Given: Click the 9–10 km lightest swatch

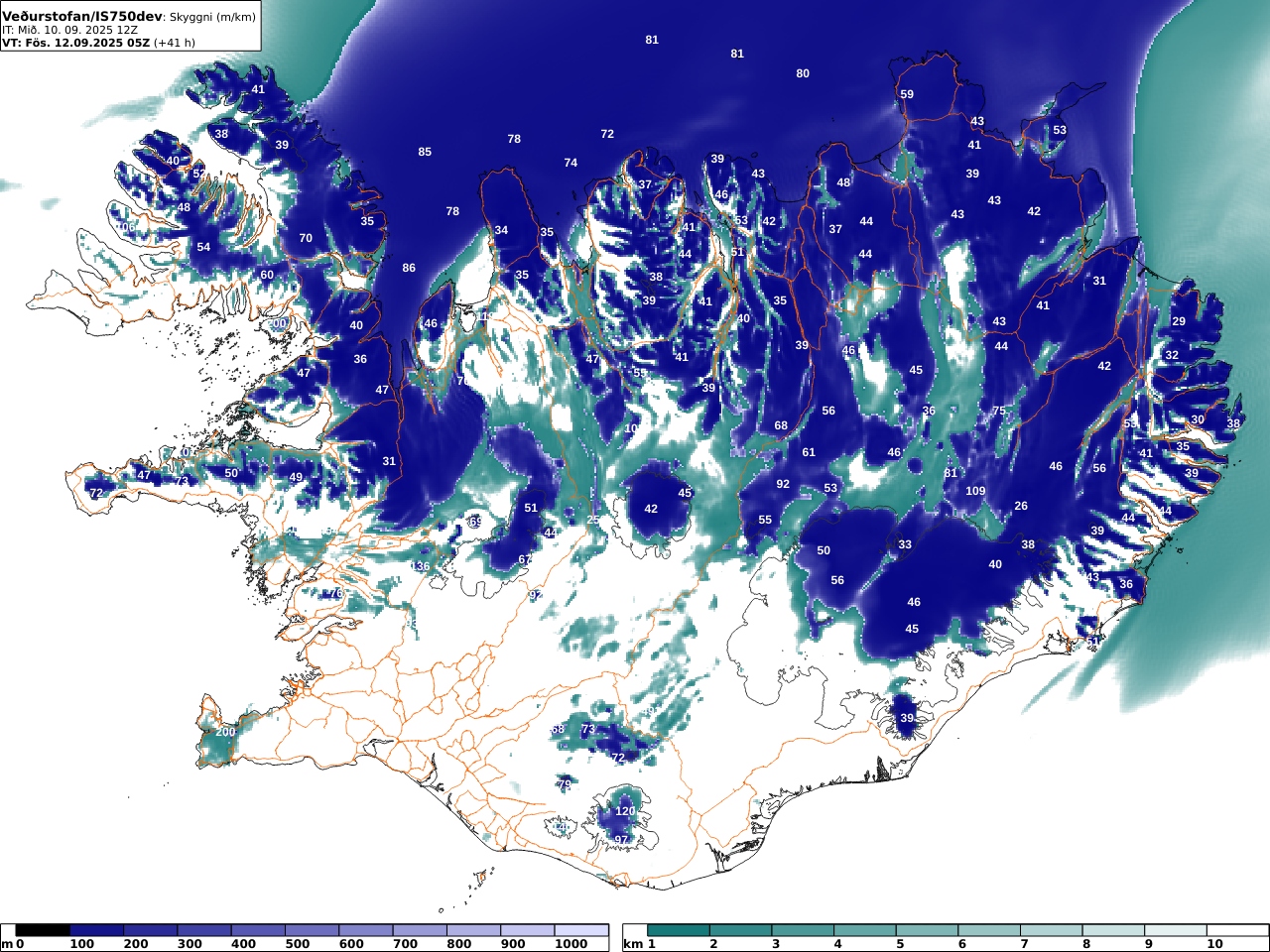Looking at the screenshot, I should [x=1175, y=930].
